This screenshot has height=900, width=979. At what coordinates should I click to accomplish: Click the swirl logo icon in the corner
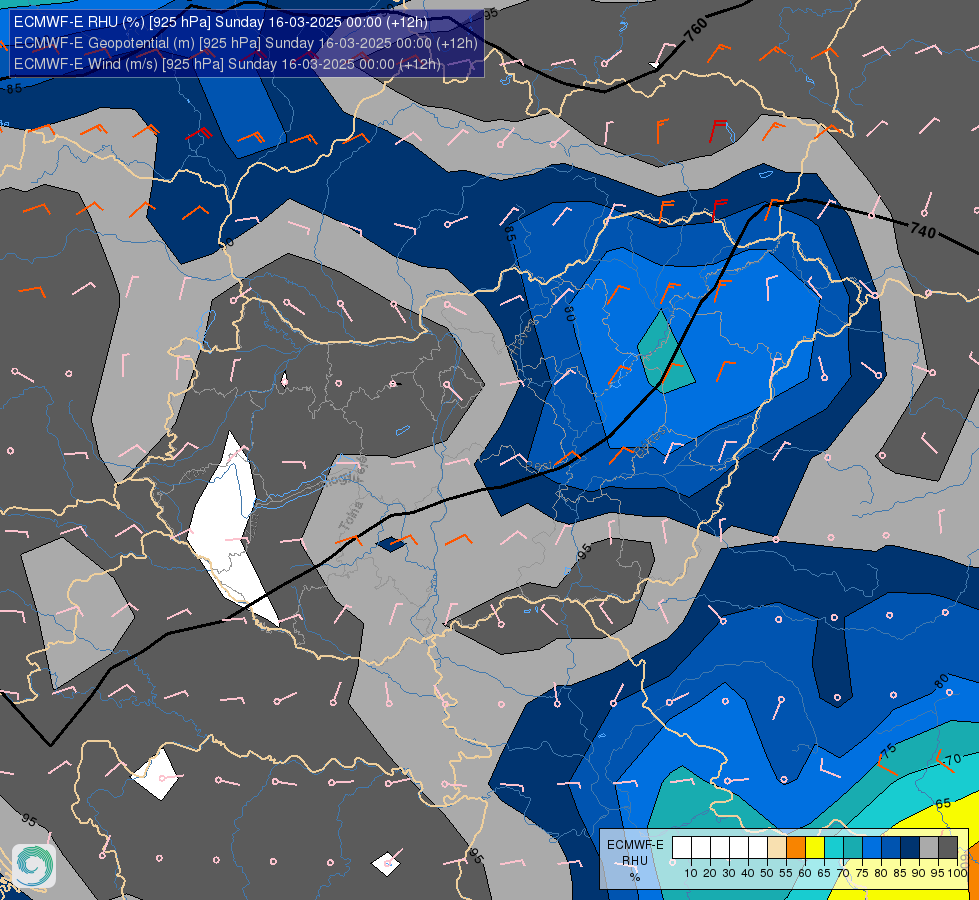34,866
